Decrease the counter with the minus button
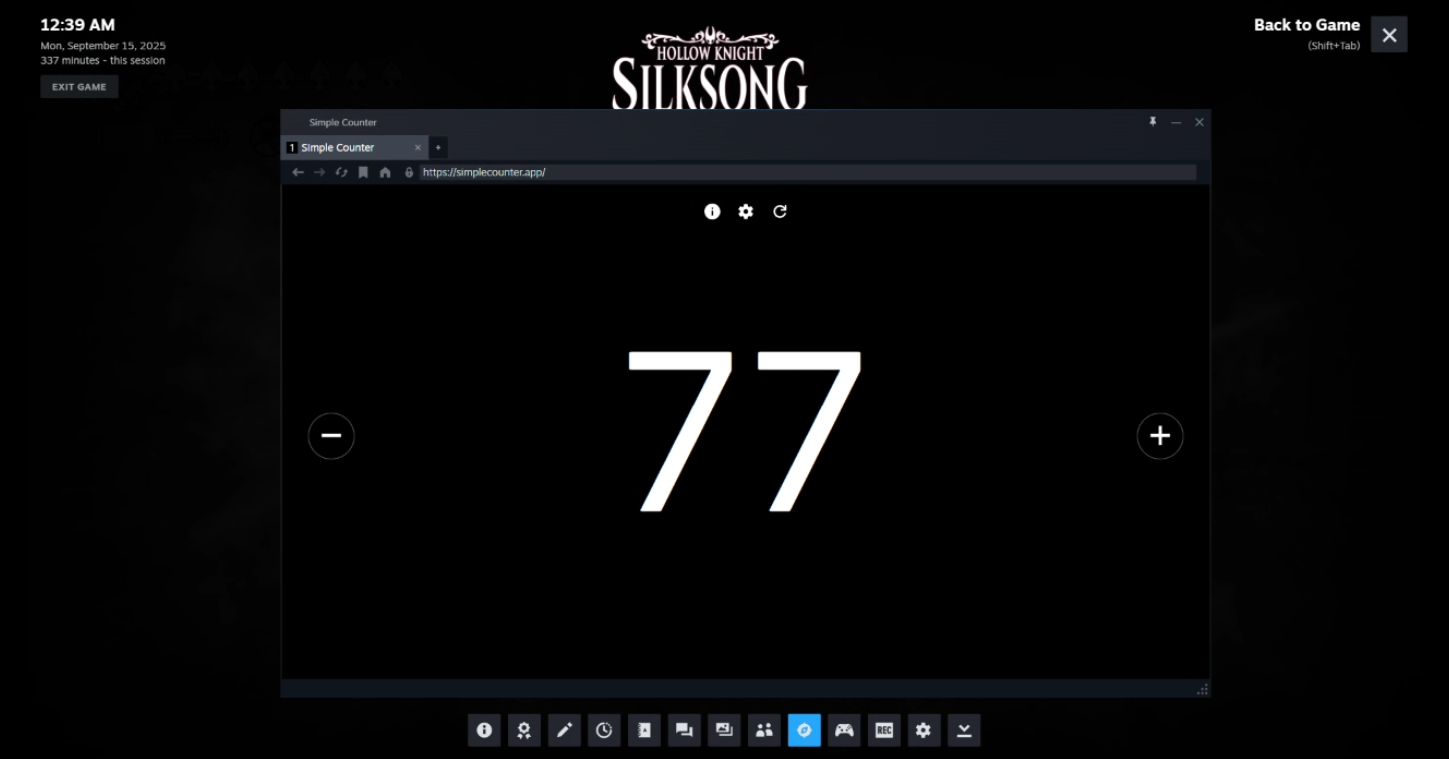1449x759 pixels. (x=331, y=436)
